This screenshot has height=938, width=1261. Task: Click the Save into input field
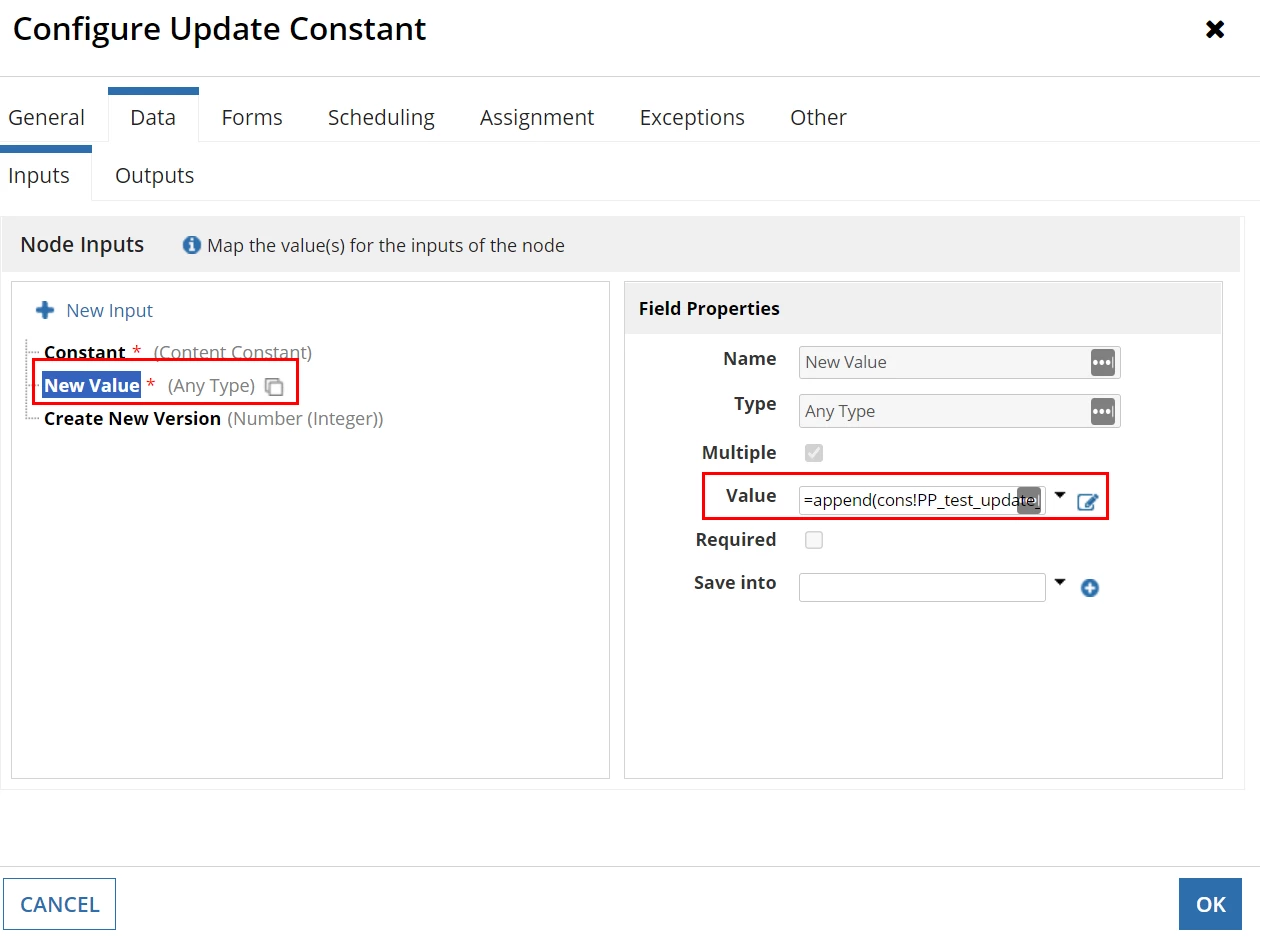point(922,587)
